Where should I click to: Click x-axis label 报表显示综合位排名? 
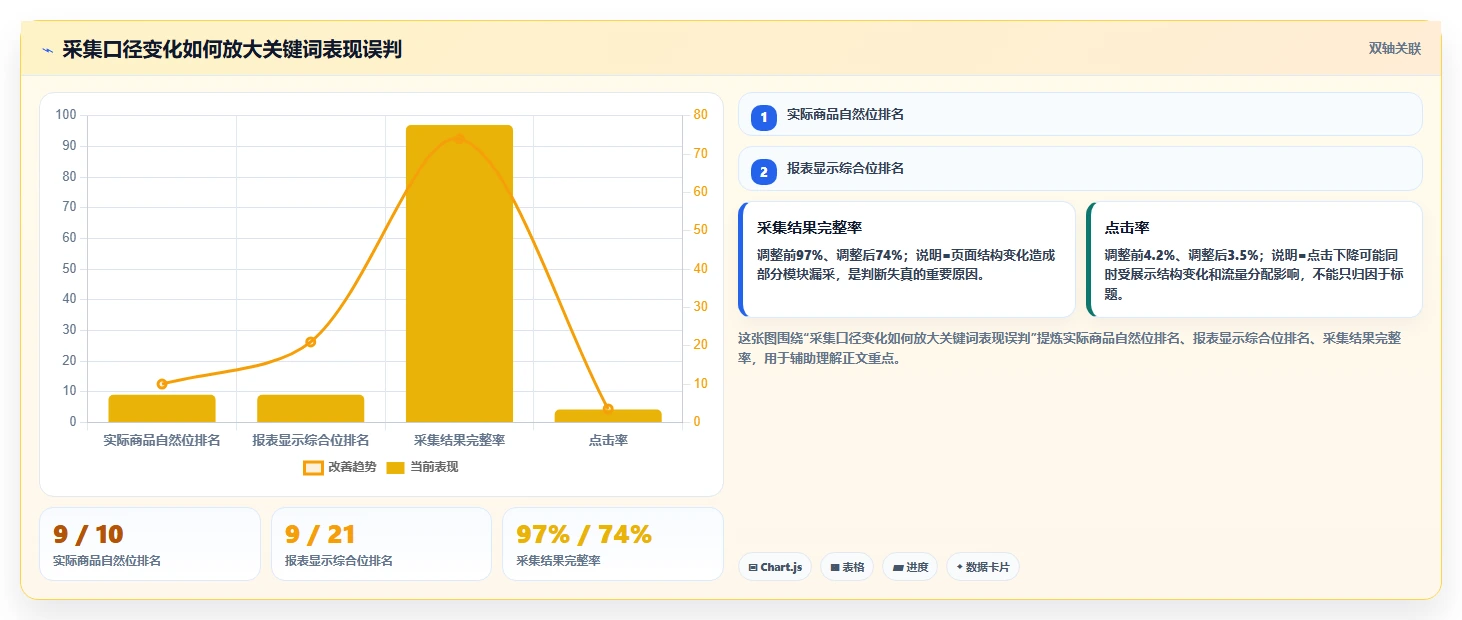[x=311, y=440]
